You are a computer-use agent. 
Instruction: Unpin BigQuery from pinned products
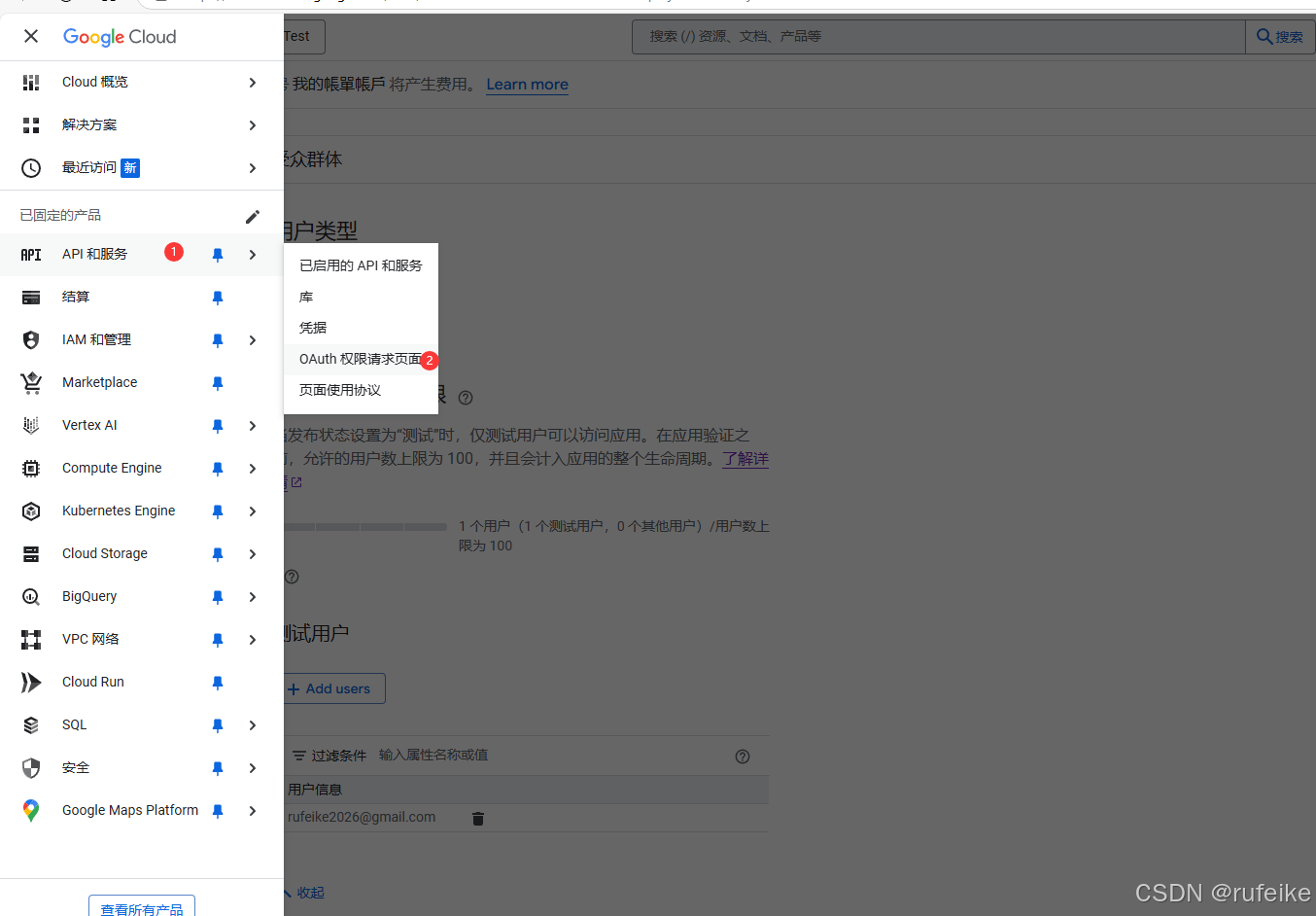coord(218,597)
